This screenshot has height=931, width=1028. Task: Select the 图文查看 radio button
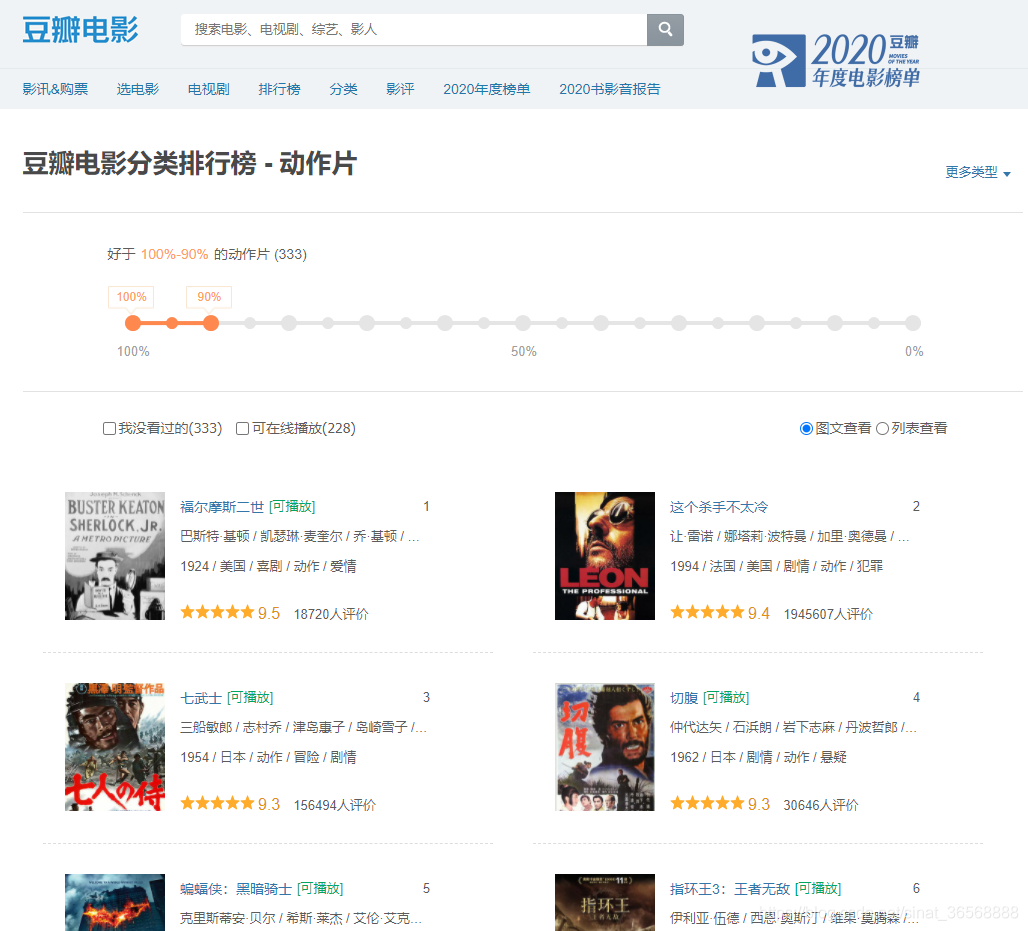[x=806, y=428]
